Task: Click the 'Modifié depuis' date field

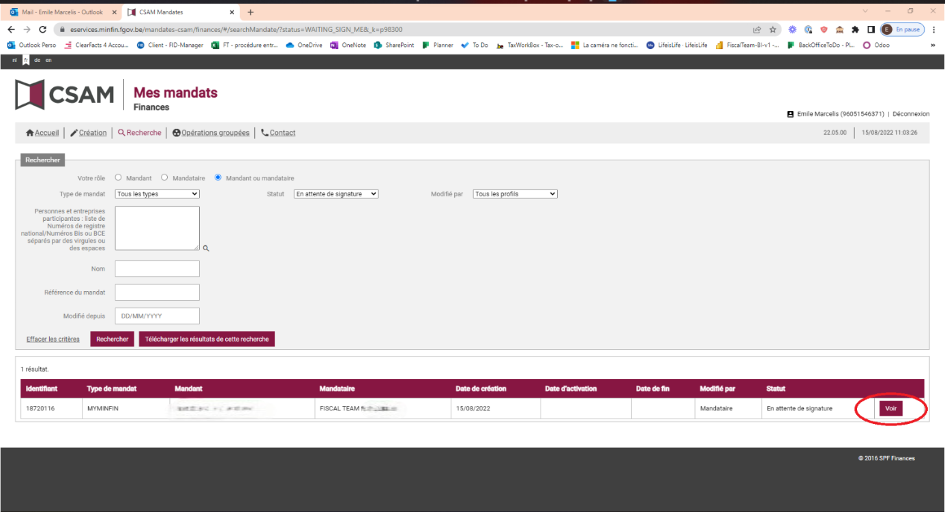Action: [157, 316]
